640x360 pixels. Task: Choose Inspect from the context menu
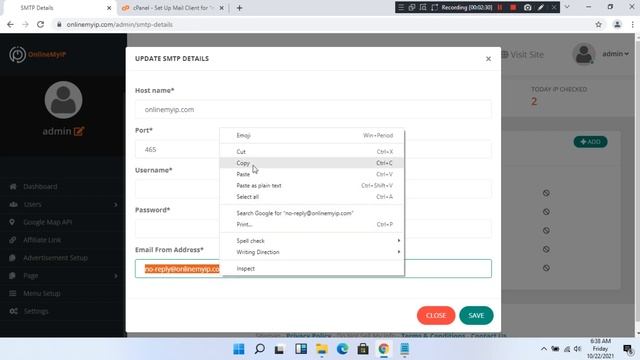click(x=312, y=269)
